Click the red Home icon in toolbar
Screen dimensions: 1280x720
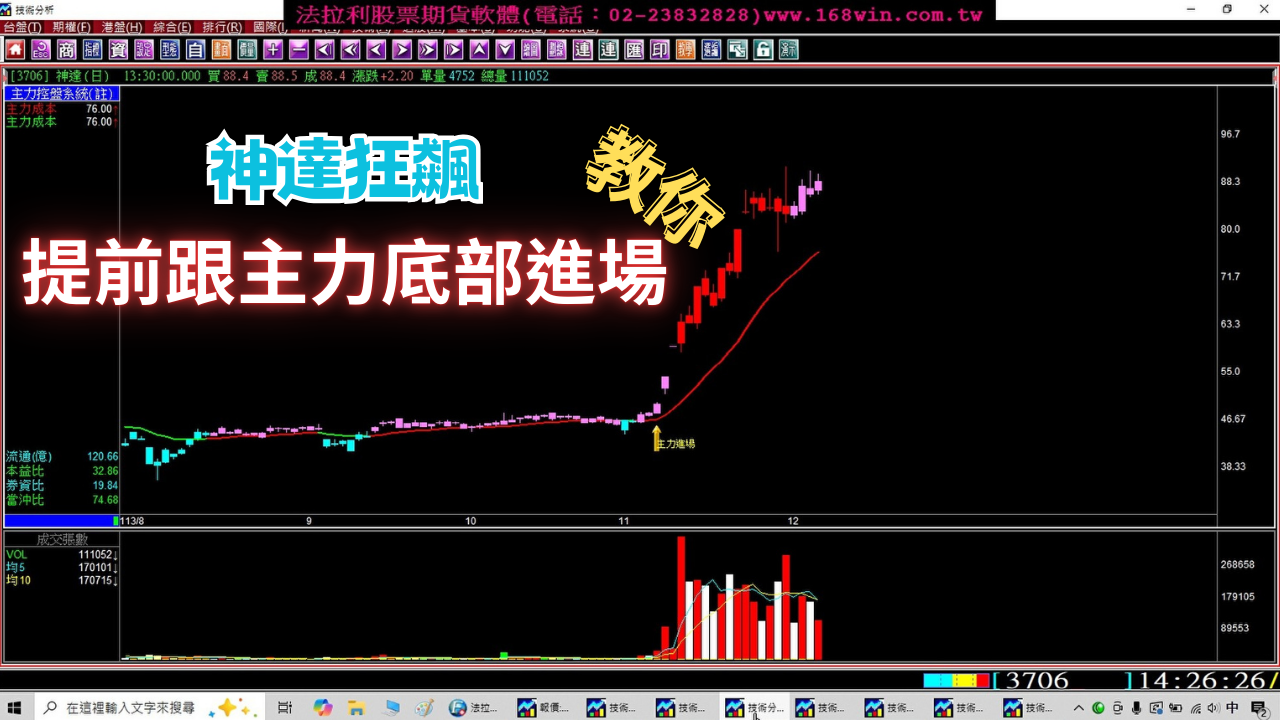coord(15,50)
